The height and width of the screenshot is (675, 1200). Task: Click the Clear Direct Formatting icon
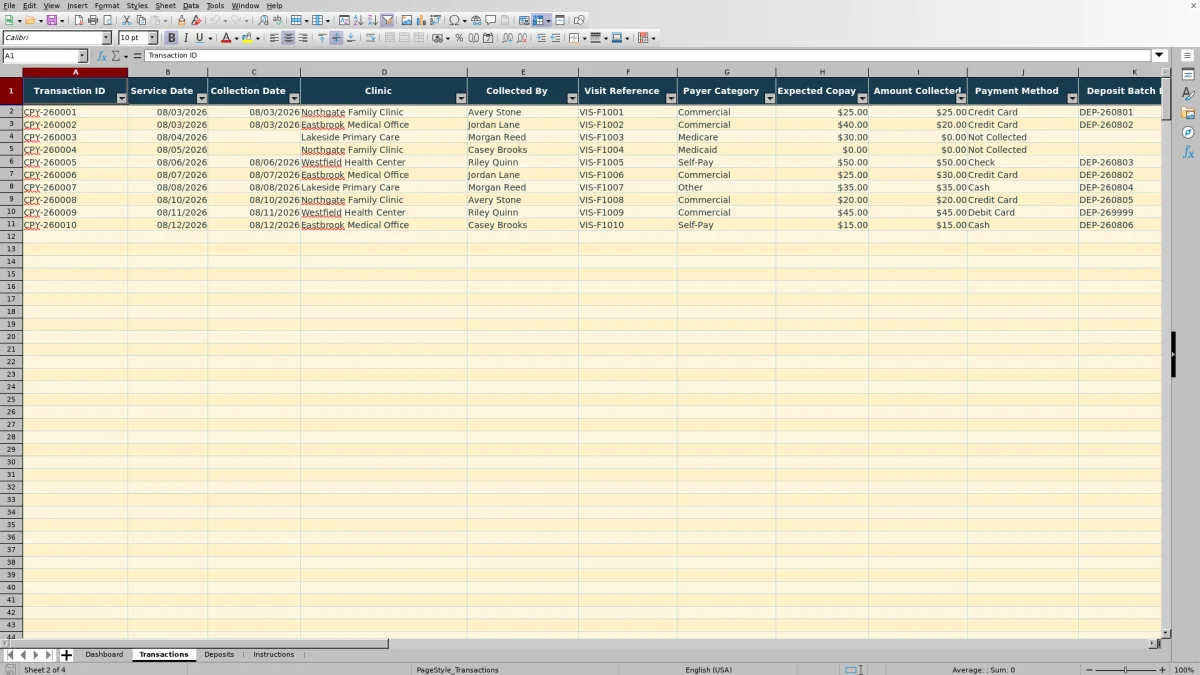coord(196,20)
